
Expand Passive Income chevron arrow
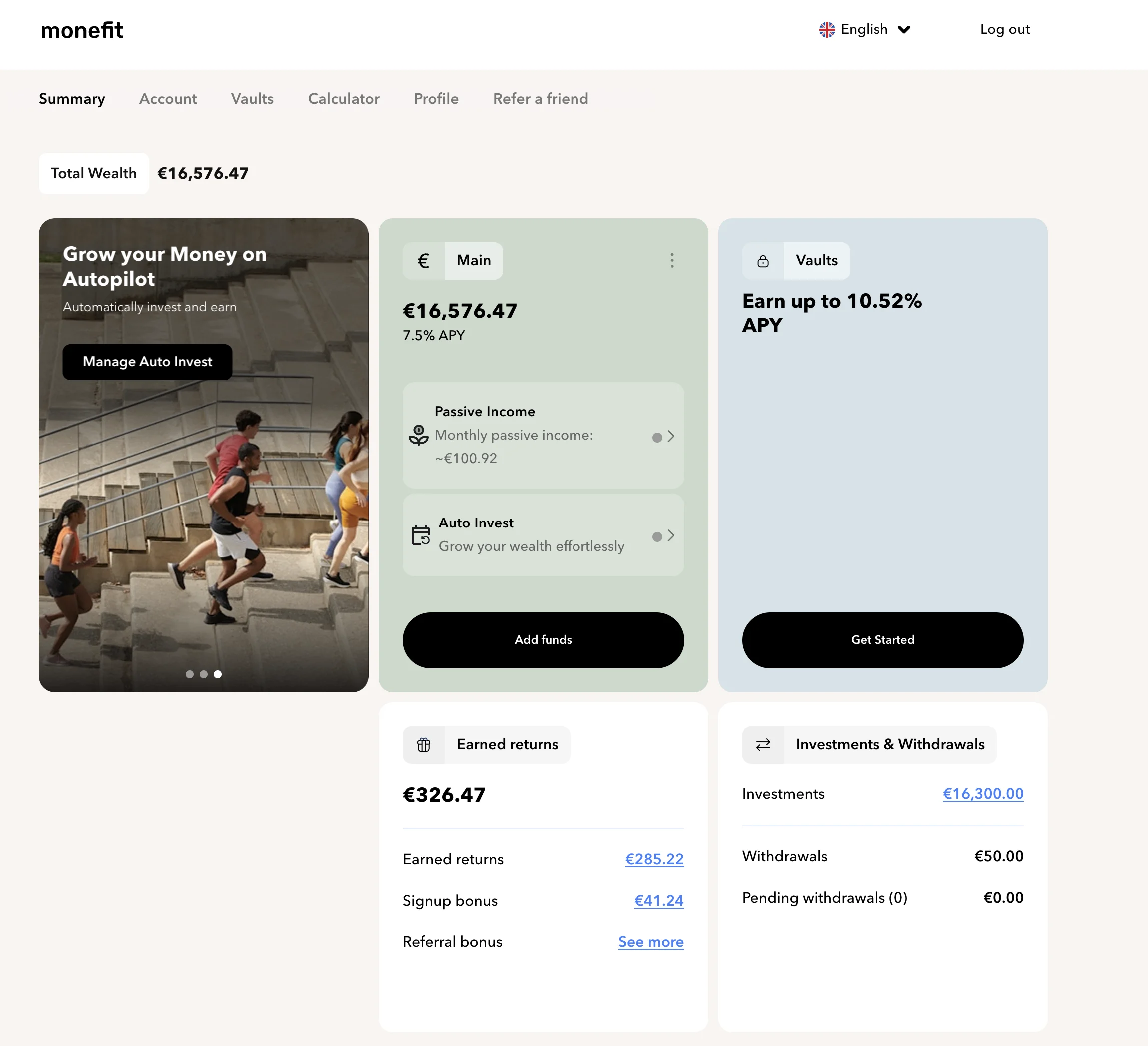click(671, 436)
